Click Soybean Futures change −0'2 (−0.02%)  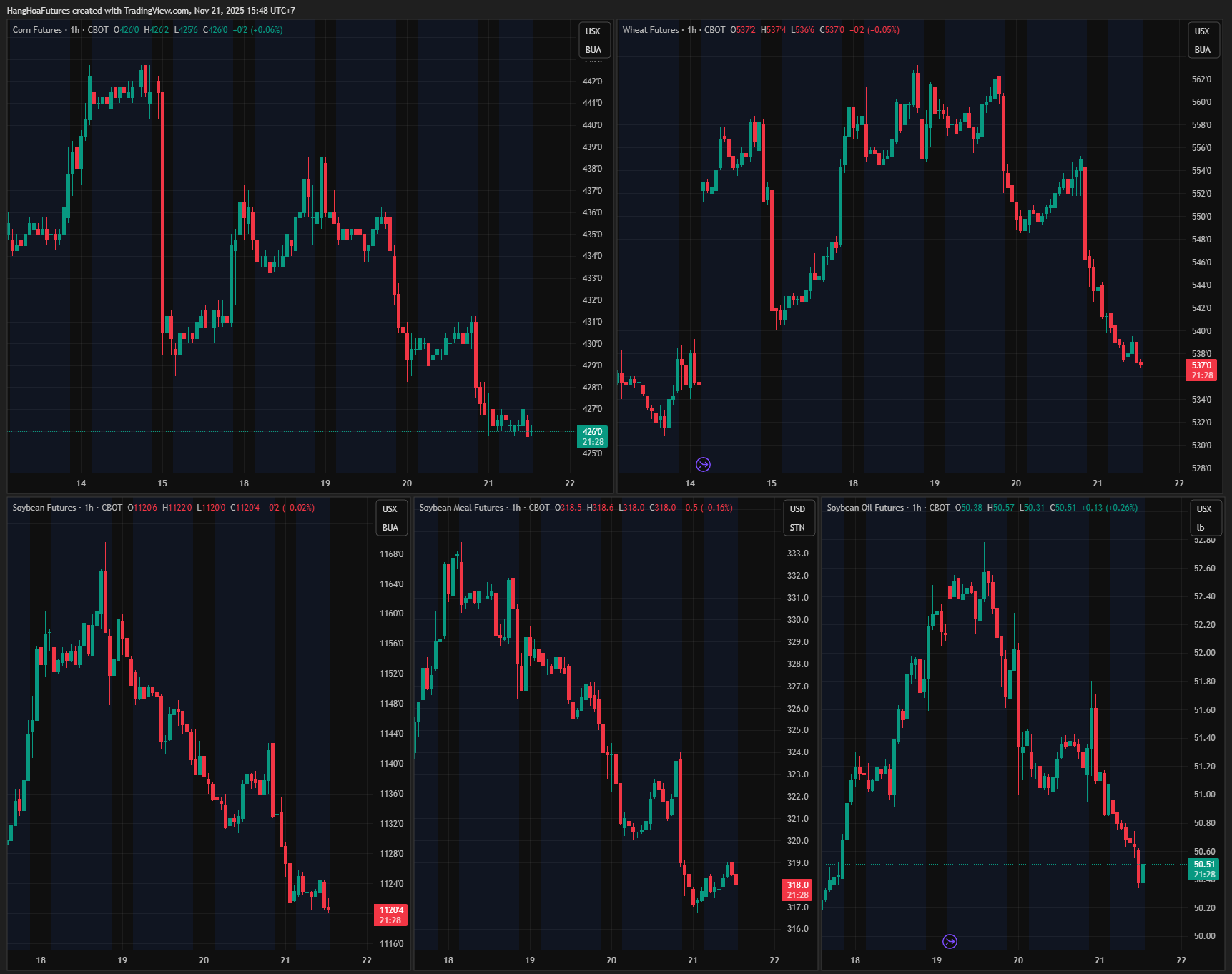(290, 508)
